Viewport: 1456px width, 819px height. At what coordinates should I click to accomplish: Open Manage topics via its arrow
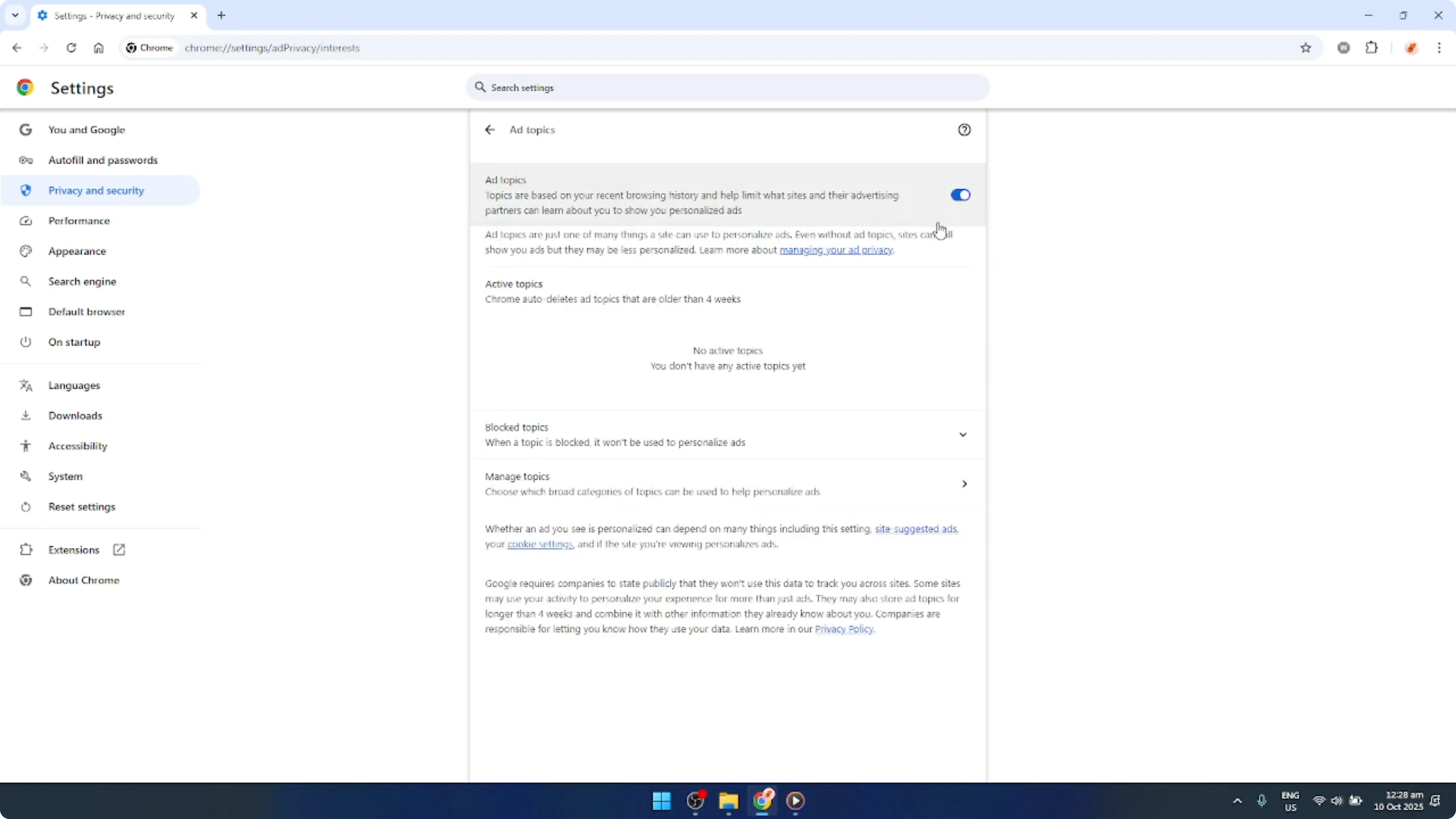coord(964,484)
